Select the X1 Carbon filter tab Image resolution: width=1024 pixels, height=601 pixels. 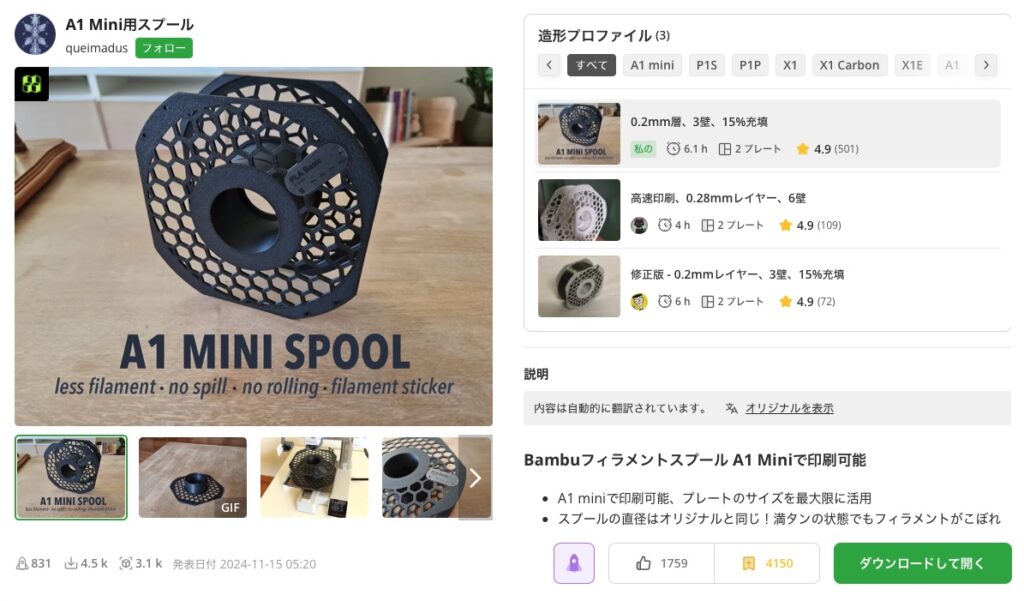[849, 65]
